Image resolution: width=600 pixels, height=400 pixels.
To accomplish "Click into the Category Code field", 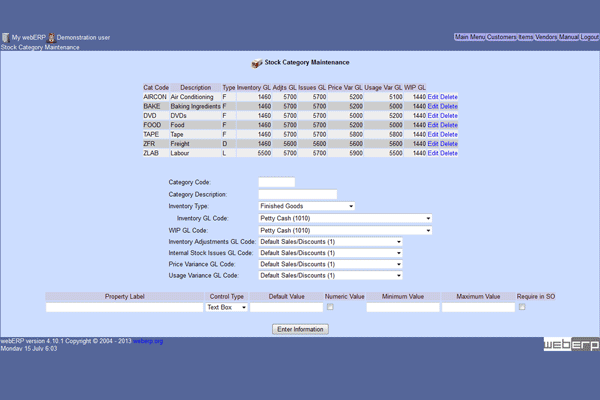I will pyautogui.click(x=276, y=183).
